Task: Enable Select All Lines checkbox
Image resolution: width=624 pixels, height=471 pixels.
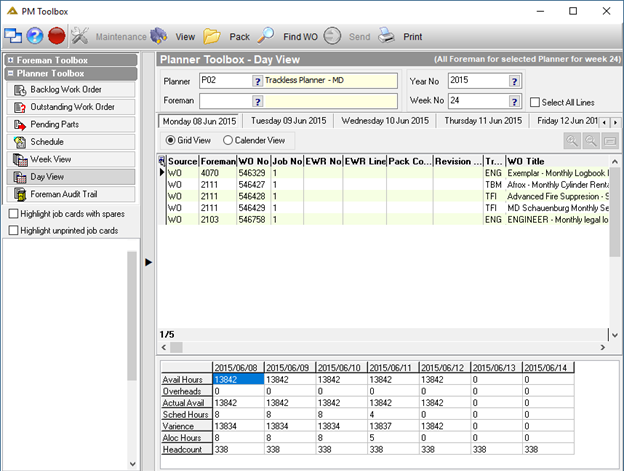Action: pos(535,102)
